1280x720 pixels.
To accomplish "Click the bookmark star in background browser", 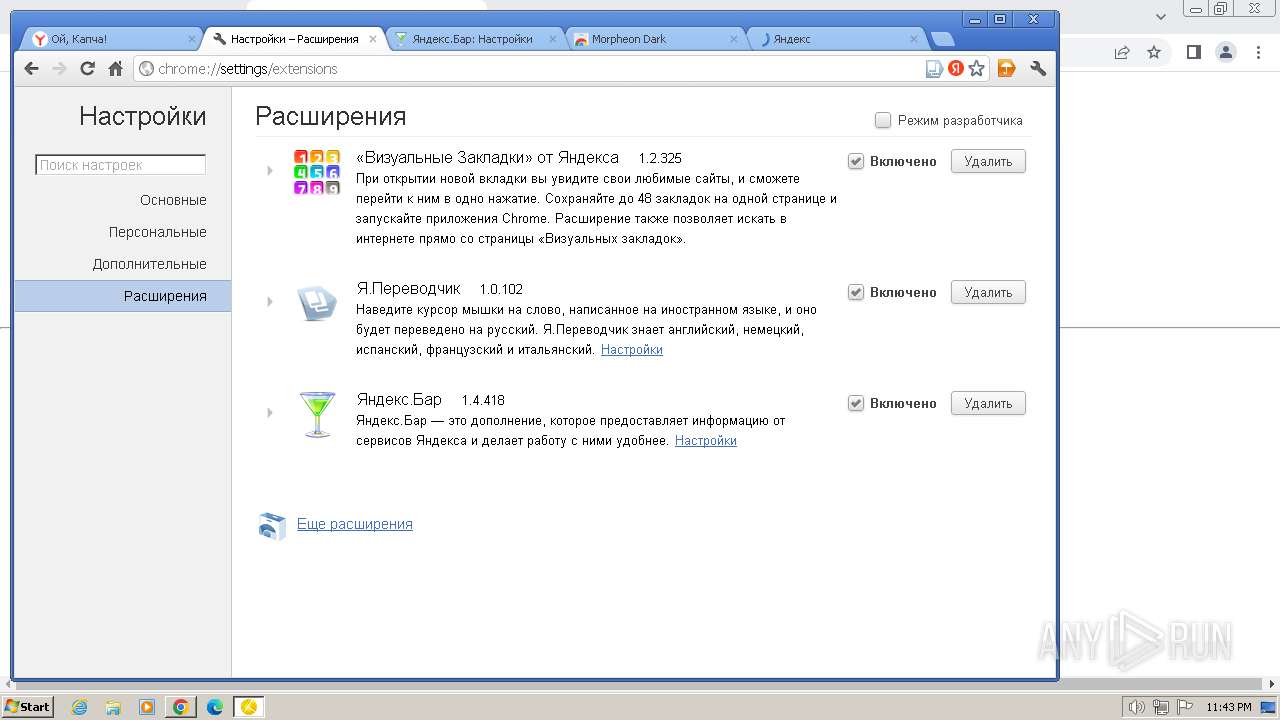I will 1154,52.
